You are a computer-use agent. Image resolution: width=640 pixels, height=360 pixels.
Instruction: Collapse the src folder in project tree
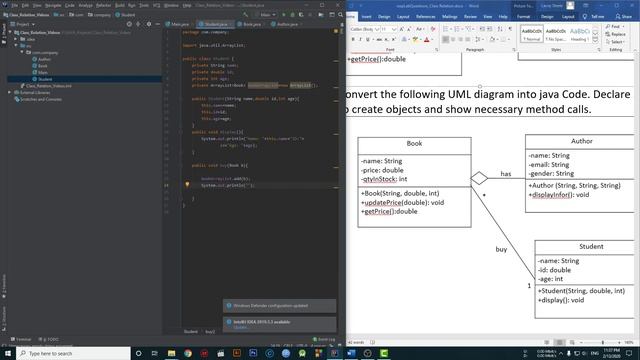point(16,46)
